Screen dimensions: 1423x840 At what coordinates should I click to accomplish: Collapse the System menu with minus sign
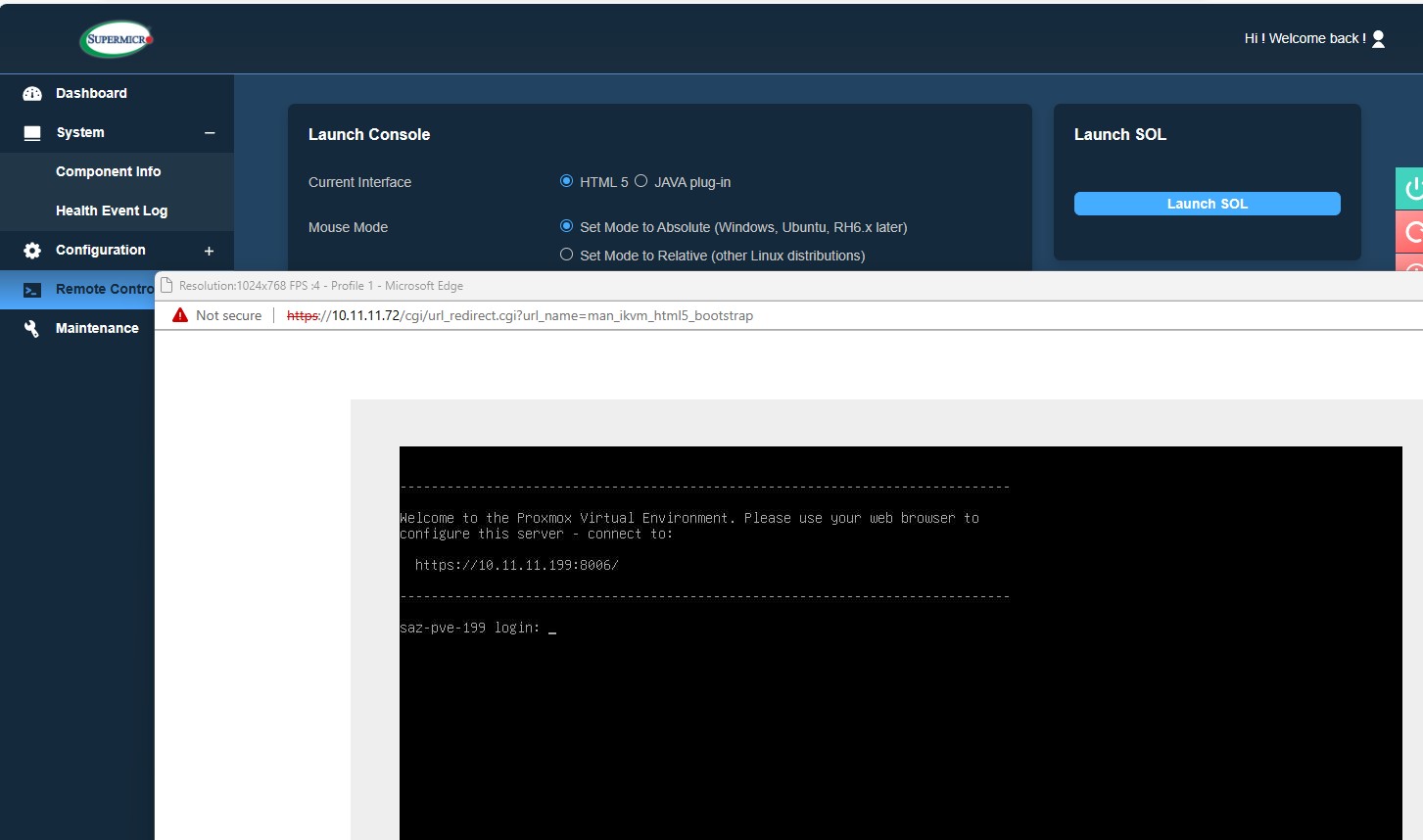coord(209,133)
